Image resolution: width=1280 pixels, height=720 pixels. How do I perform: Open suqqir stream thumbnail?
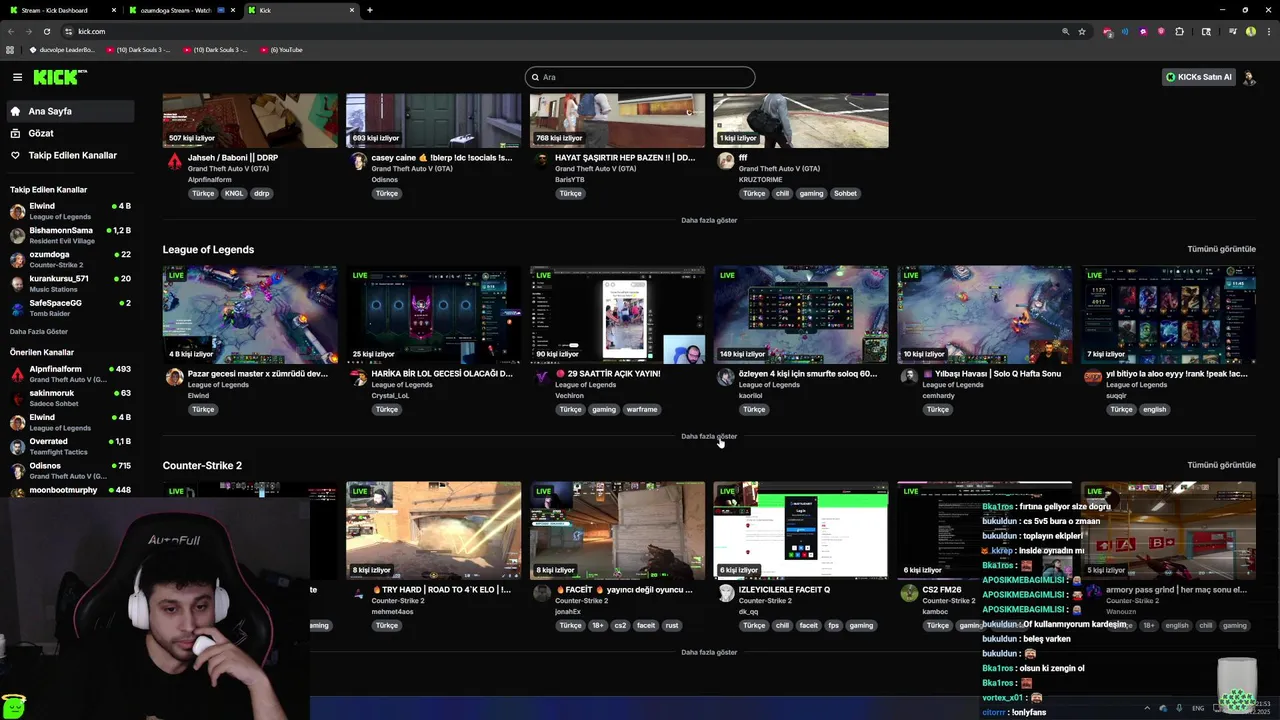click(1168, 314)
